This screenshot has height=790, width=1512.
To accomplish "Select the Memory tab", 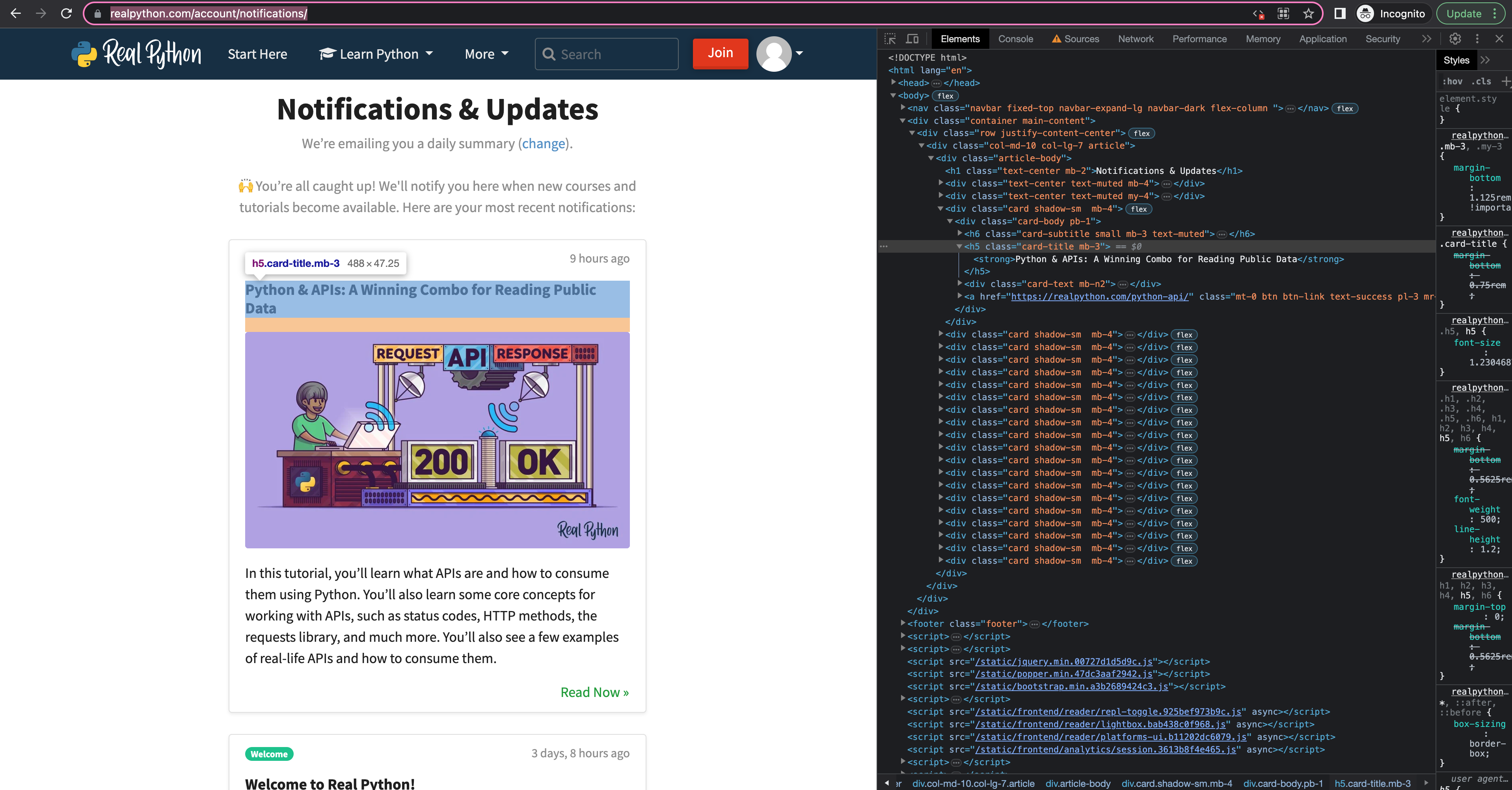I will [1262, 39].
